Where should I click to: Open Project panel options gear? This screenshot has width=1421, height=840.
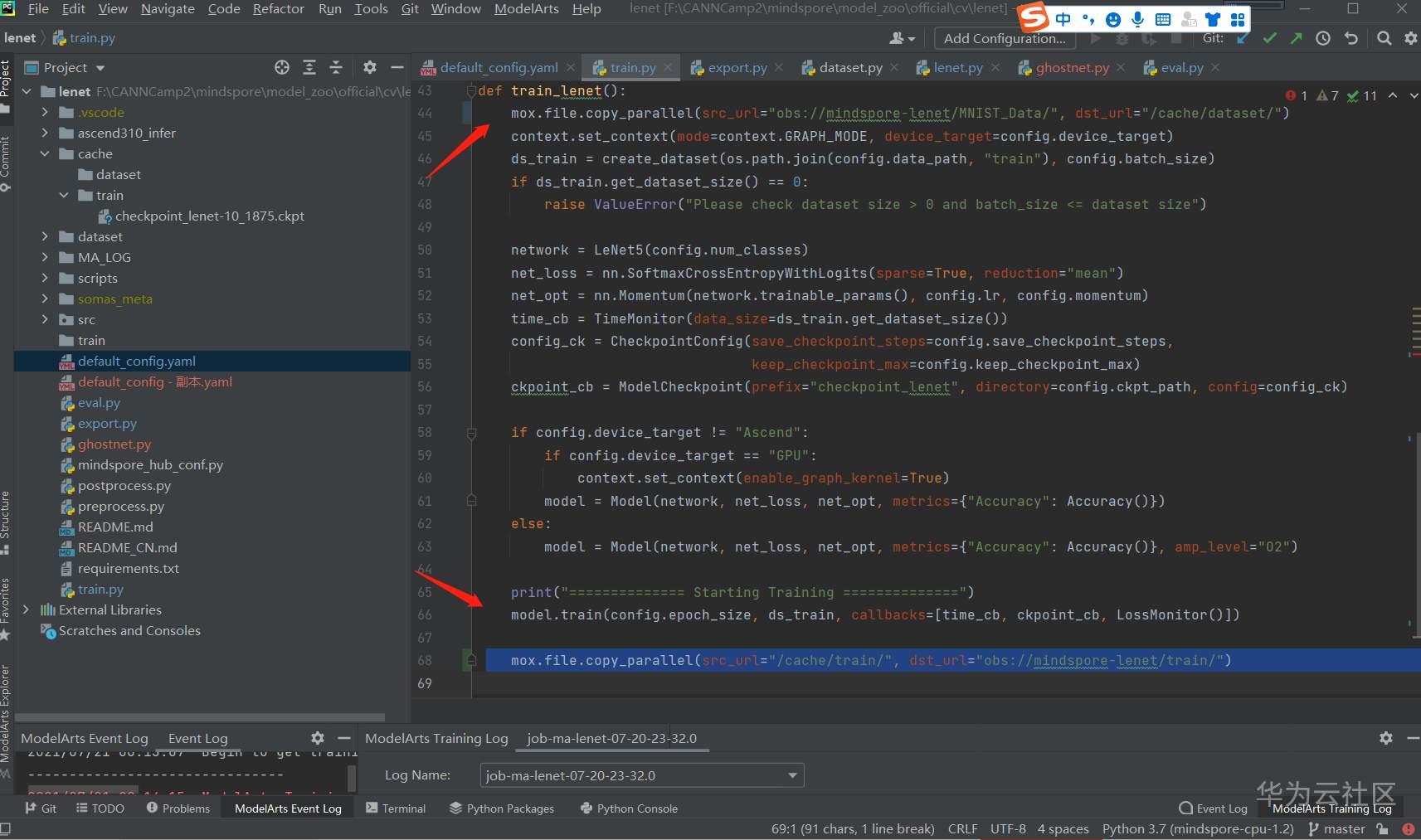[x=370, y=67]
